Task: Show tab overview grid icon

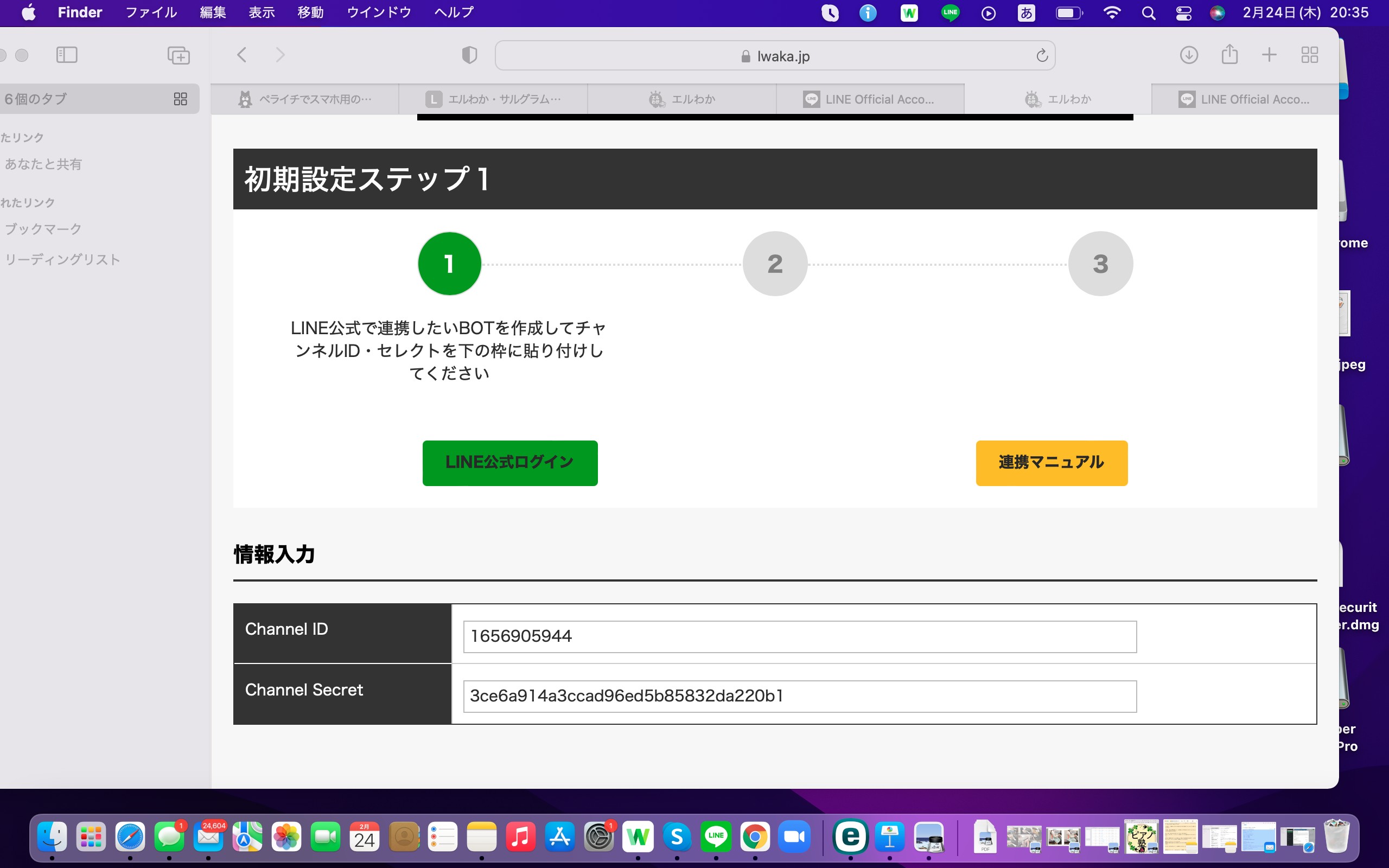Action: pyautogui.click(x=1310, y=55)
